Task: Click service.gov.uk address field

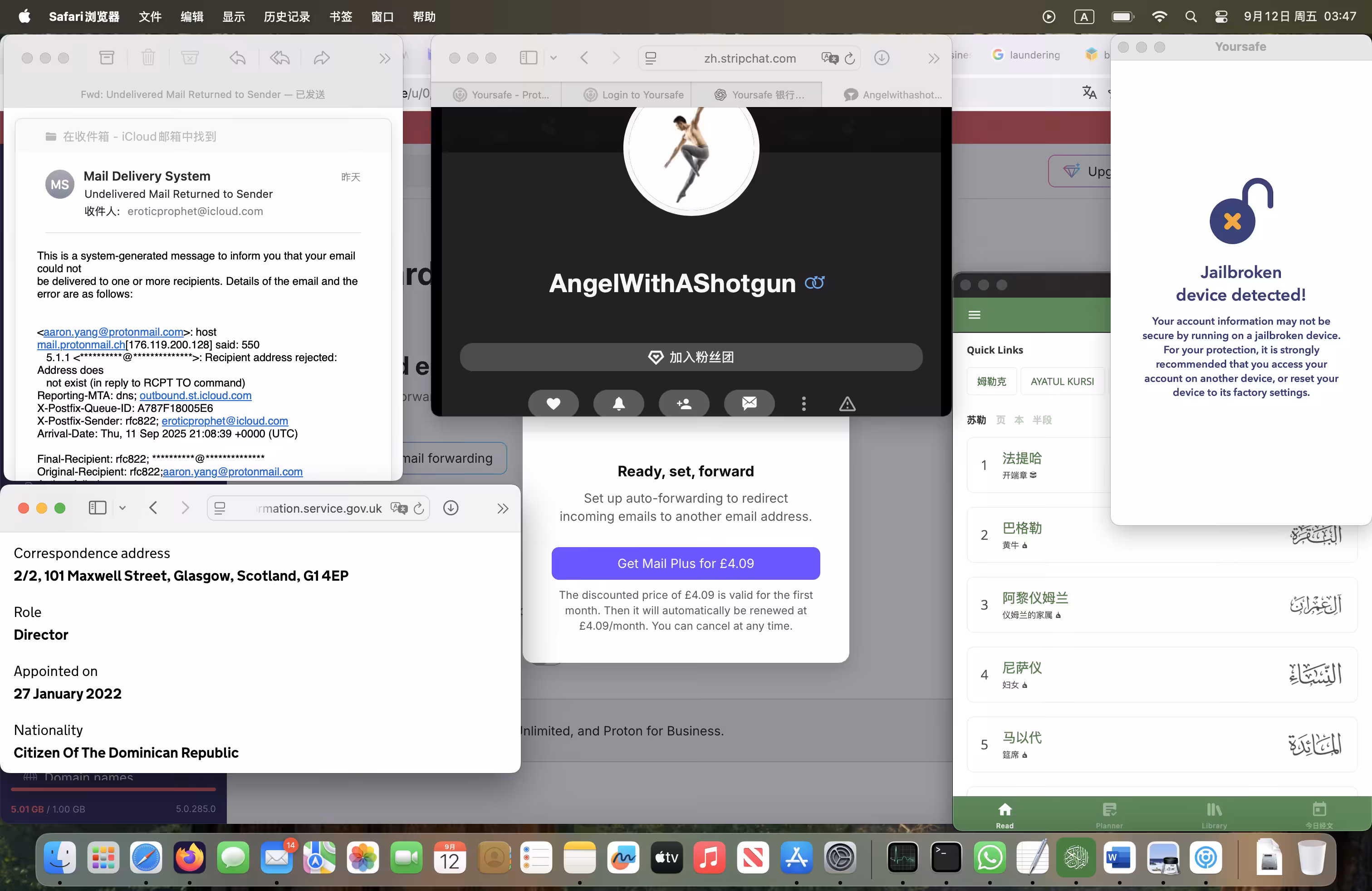Action: [x=318, y=508]
